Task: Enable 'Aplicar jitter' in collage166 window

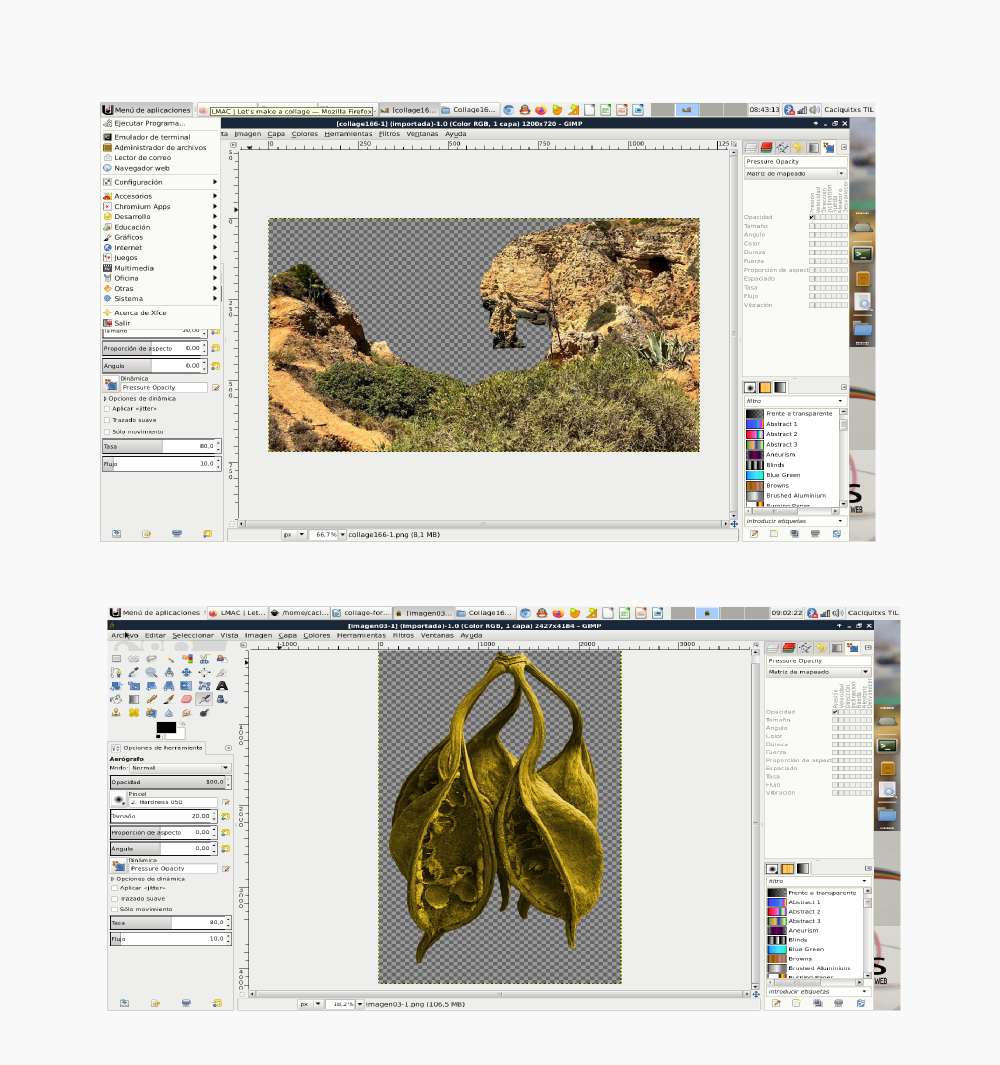Action: coord(107,409)
